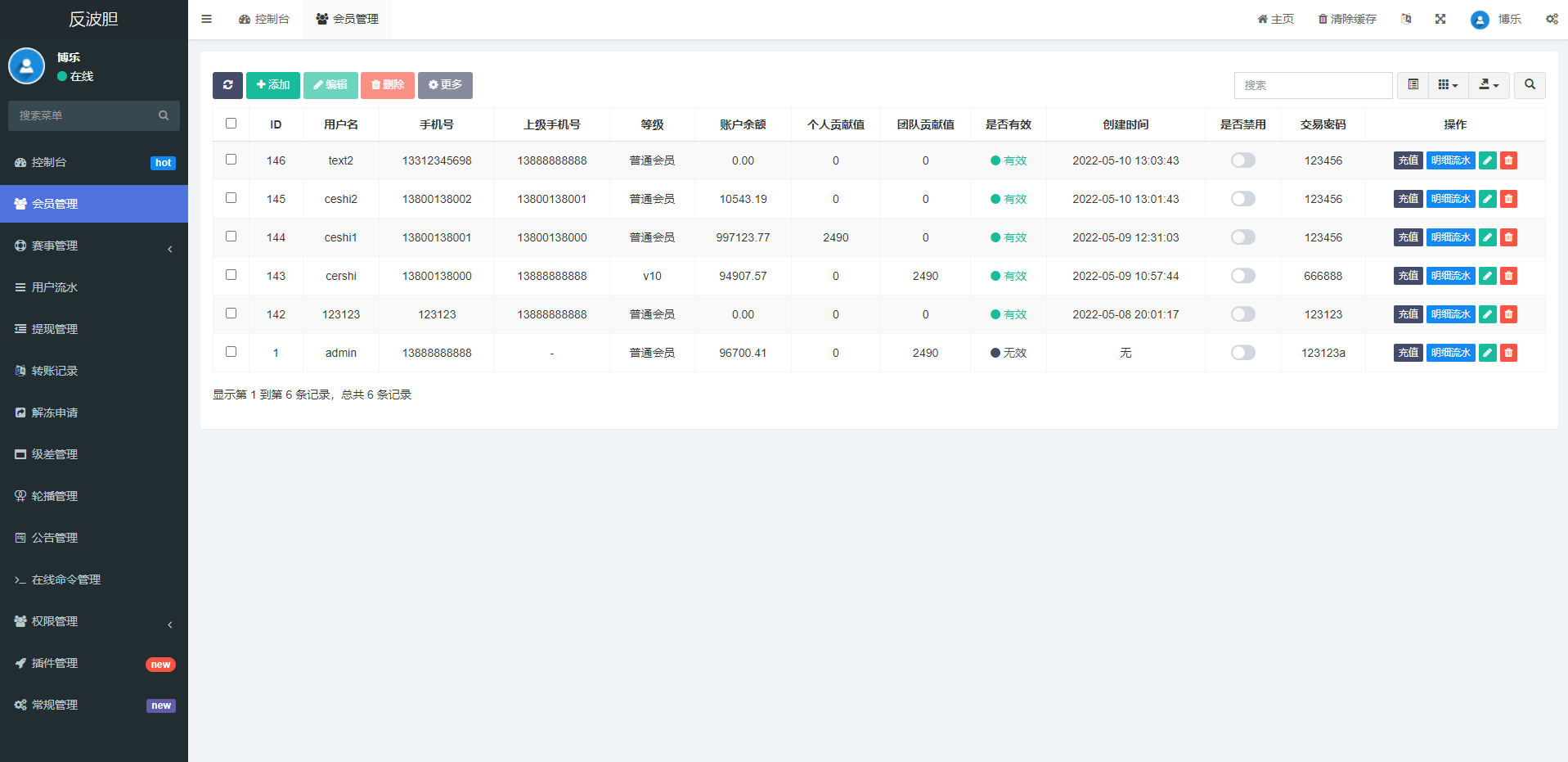
Task: Click the search magnifier beside the search box
Action: (1529, 85)
